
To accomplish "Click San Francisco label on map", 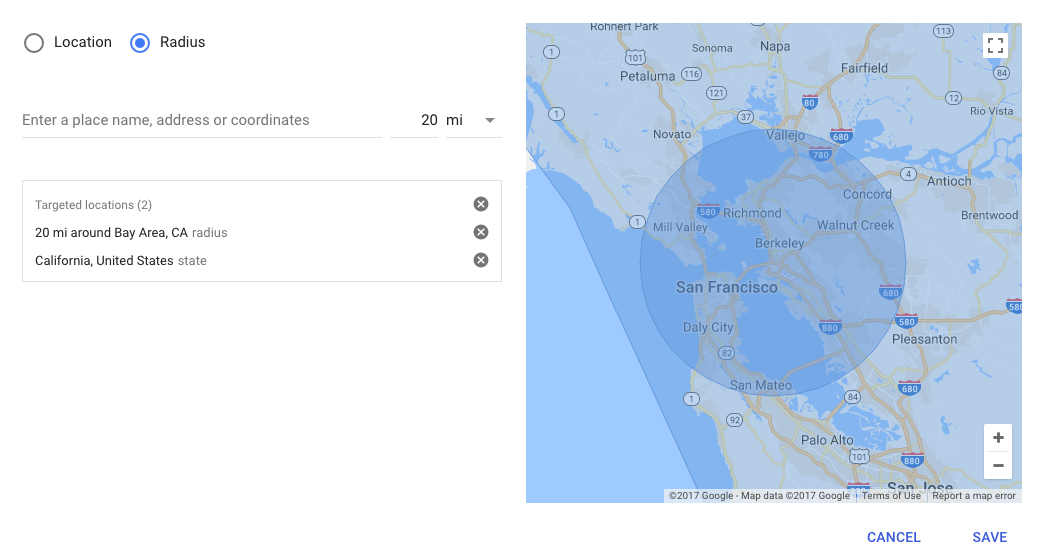I will 727,287.
